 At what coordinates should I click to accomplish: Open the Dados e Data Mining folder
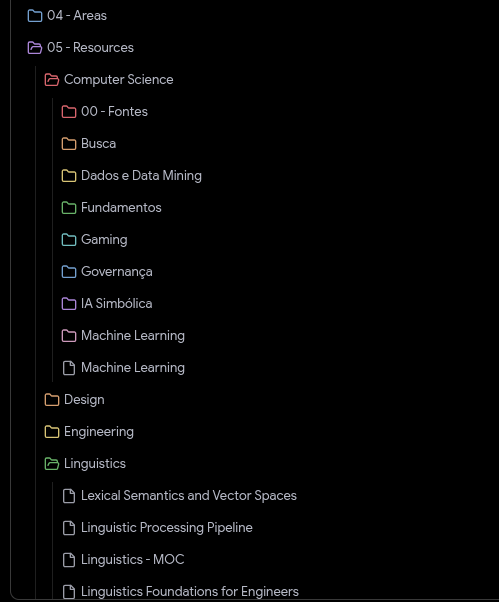(x=131, y=175)
